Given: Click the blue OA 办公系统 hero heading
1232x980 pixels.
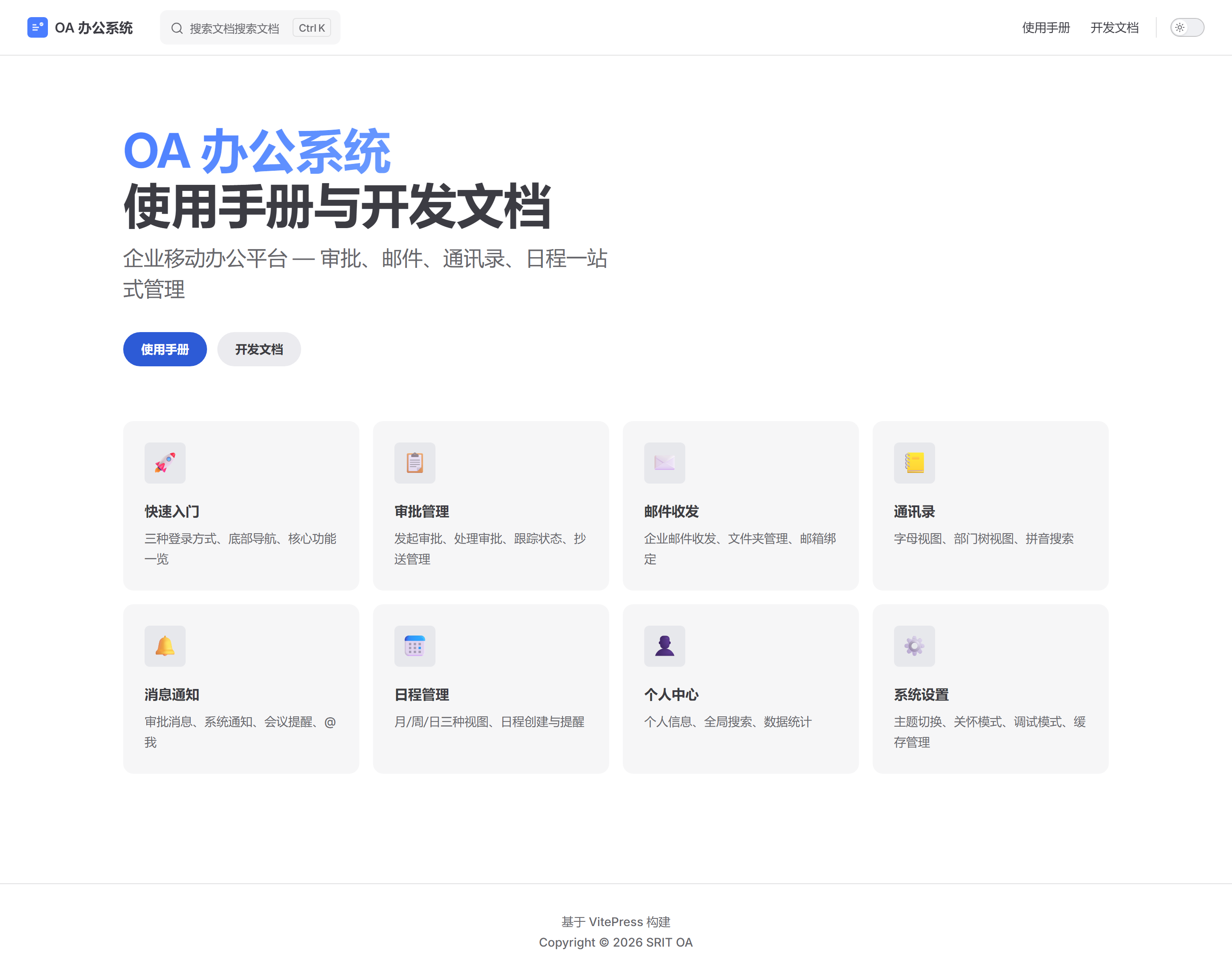Looking at the screenshot, I should click(x=257, y=151).
